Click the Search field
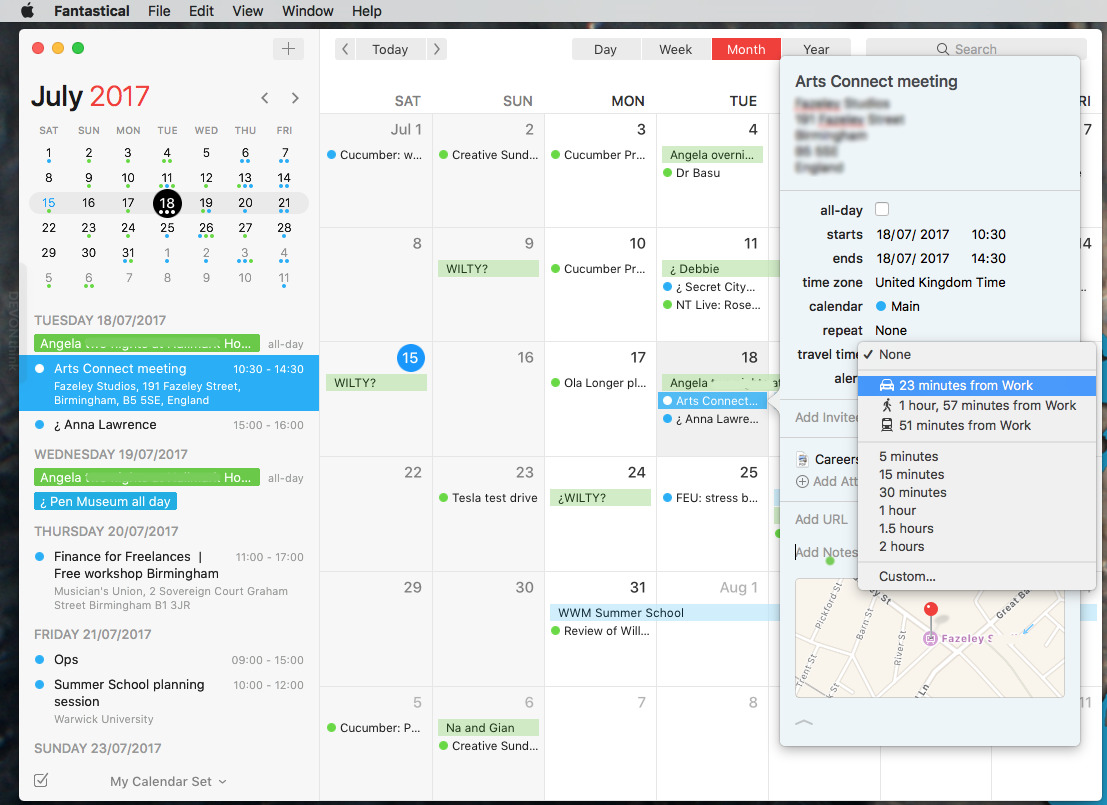Image resolution: width=1107 pixels, height=805 pixels. click(976, 49)
